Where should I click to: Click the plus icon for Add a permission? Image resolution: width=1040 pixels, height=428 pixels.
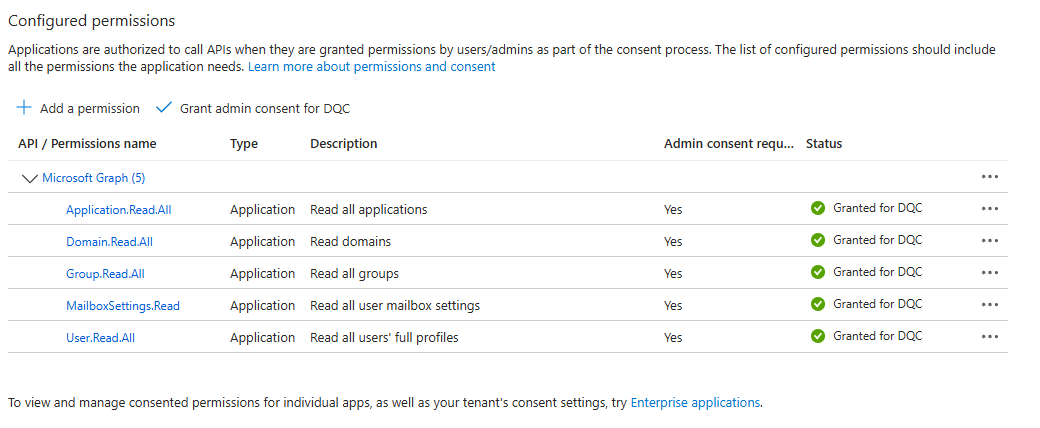[24, 107]
